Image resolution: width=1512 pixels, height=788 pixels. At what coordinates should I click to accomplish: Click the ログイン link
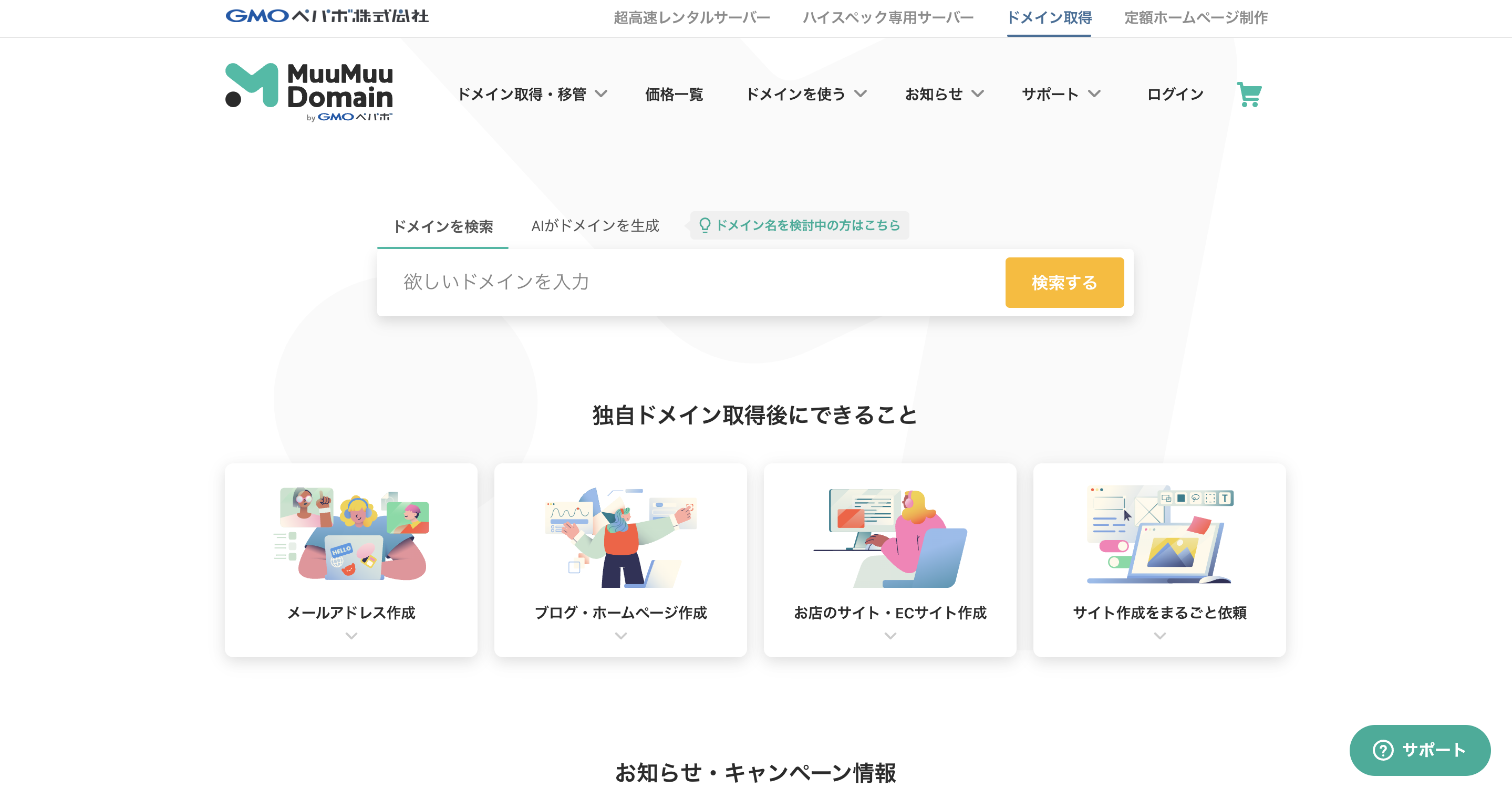1173,94
